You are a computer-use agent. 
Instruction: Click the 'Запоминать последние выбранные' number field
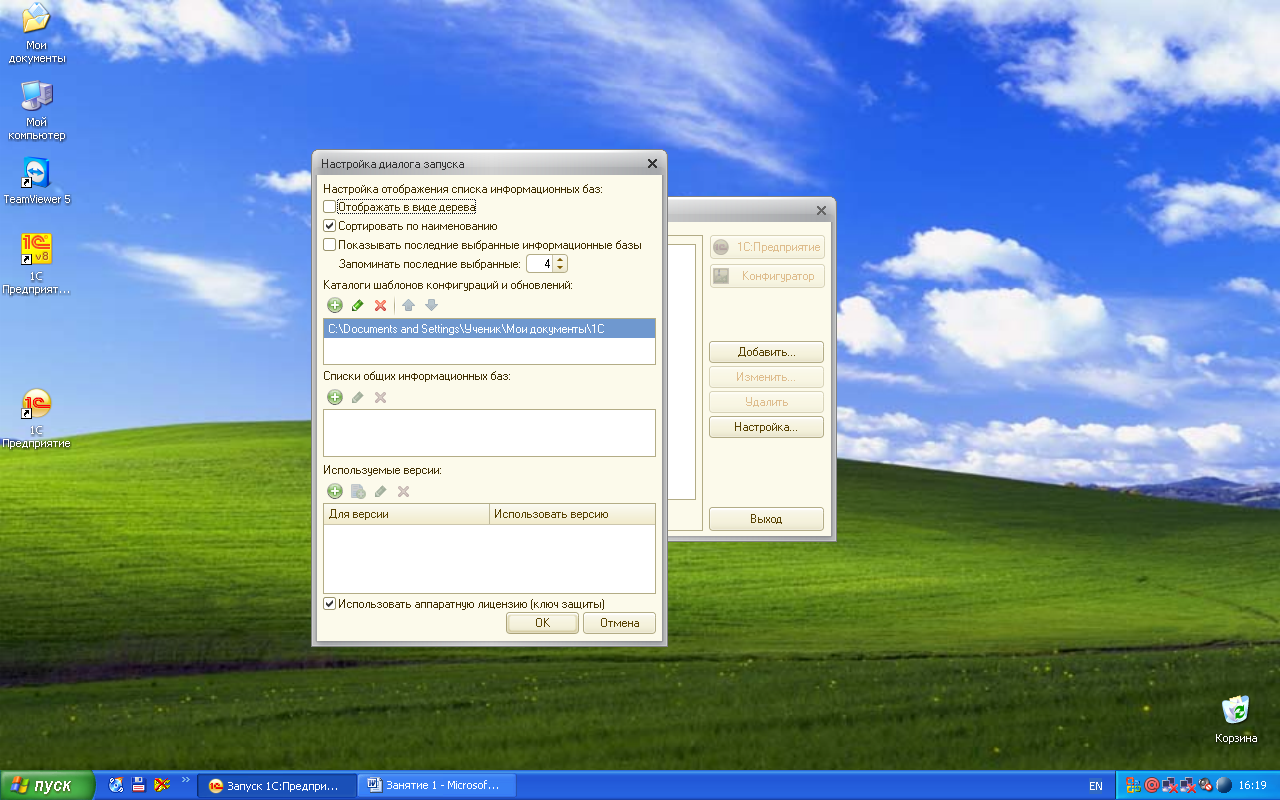coord(539,264)
